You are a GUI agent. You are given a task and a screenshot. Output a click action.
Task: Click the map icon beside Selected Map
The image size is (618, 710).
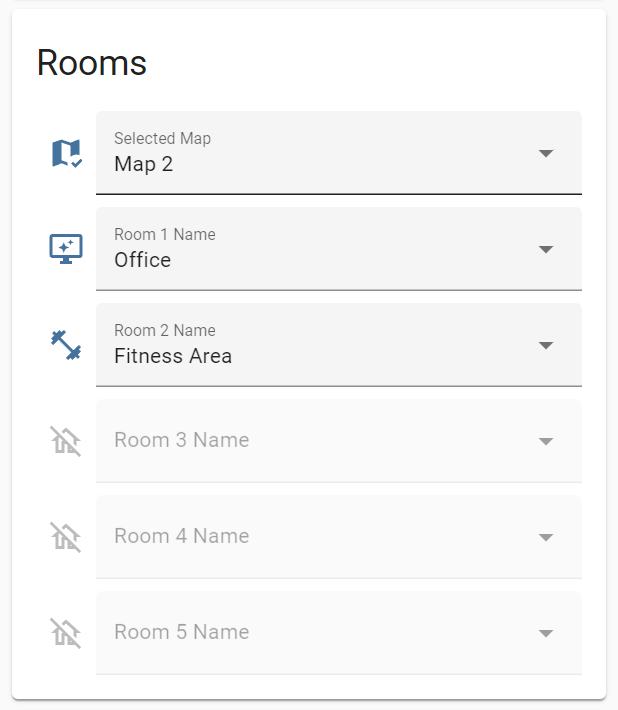point(67,153)
